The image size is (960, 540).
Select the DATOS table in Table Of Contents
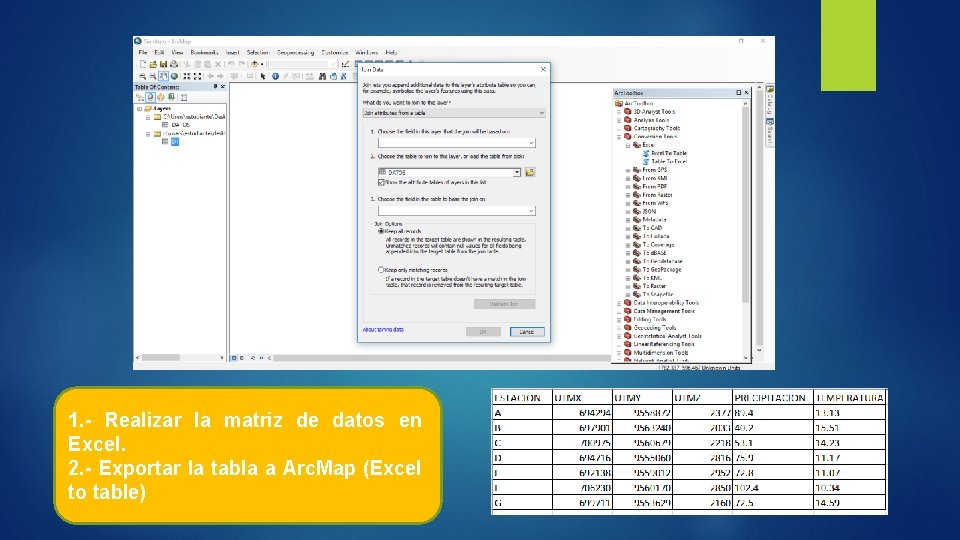tap(181, 125)
